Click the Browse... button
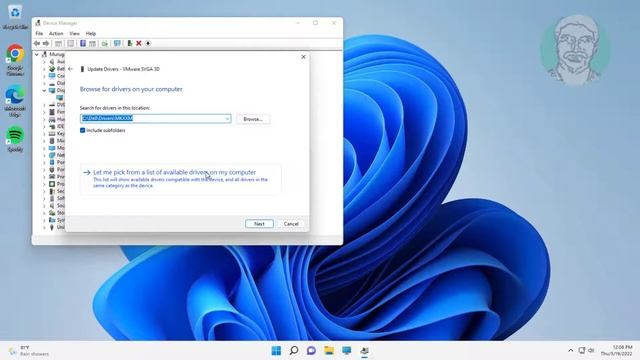 pos(253,119)
